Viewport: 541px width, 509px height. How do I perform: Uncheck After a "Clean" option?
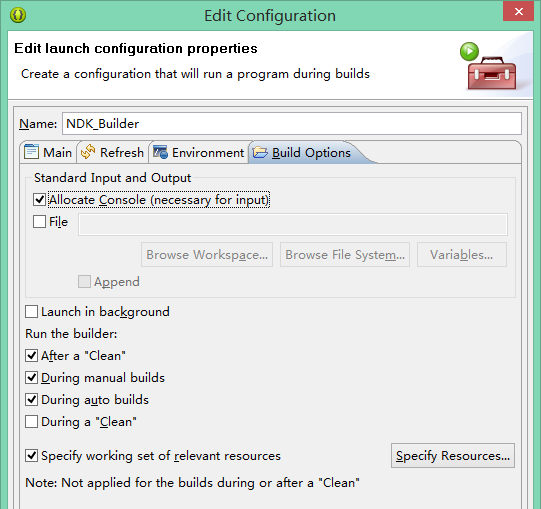31,355
